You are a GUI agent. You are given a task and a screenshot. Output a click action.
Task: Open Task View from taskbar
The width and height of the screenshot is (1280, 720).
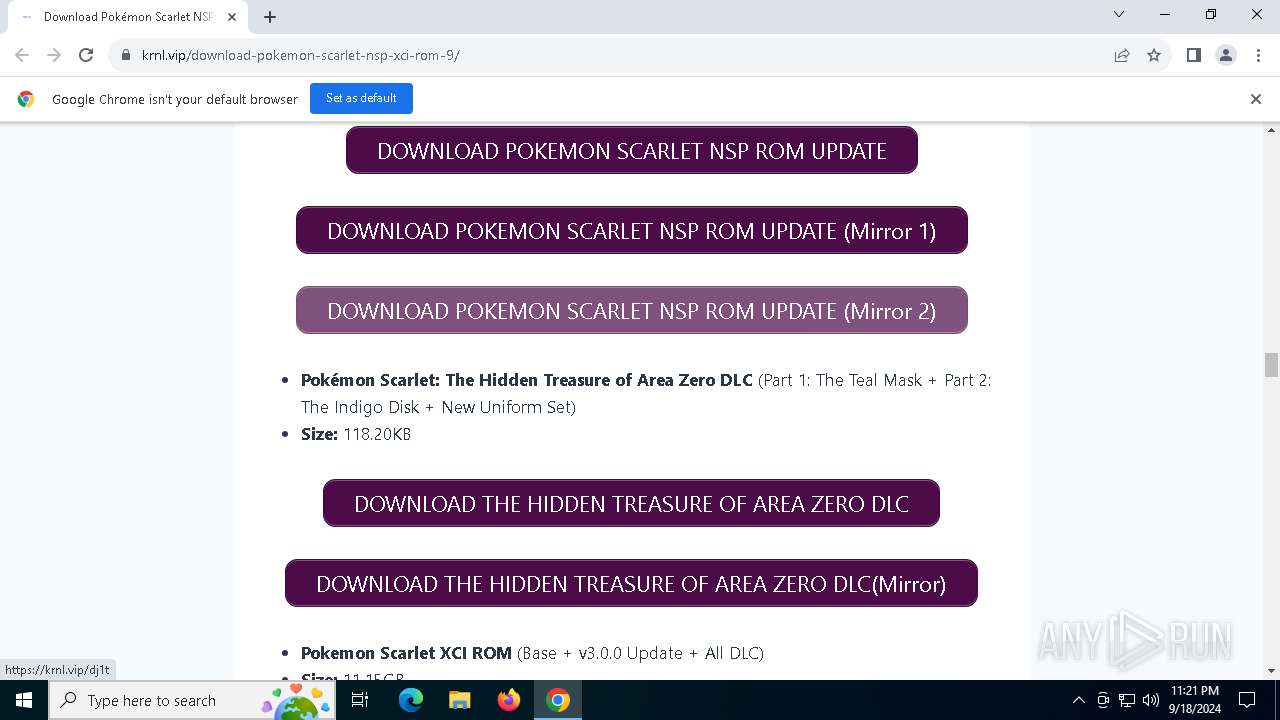[x=360, y=700]
